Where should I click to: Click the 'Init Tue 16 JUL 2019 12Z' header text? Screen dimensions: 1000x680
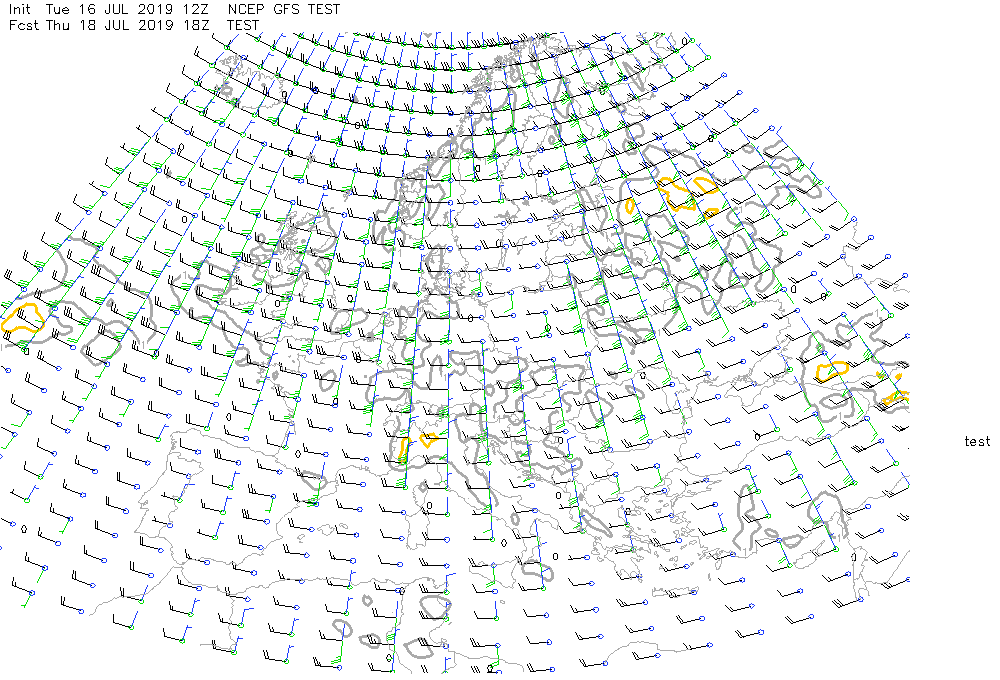tap(108, 10)
